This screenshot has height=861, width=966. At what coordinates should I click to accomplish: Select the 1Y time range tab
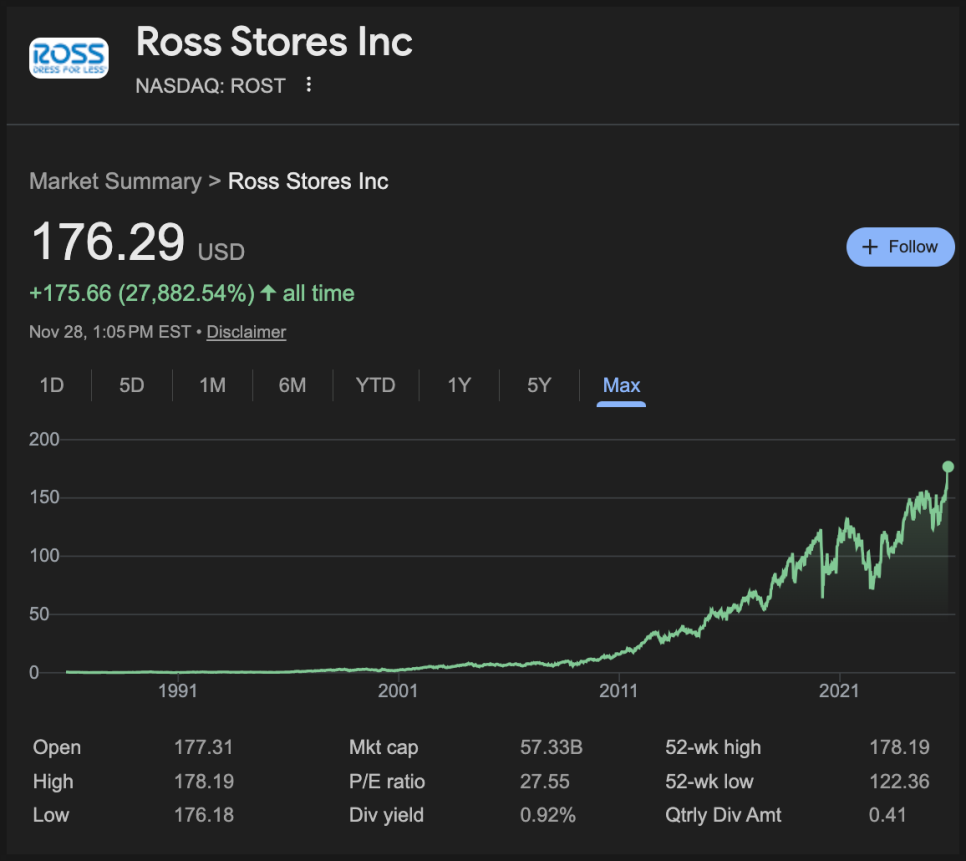pos(459,385)
